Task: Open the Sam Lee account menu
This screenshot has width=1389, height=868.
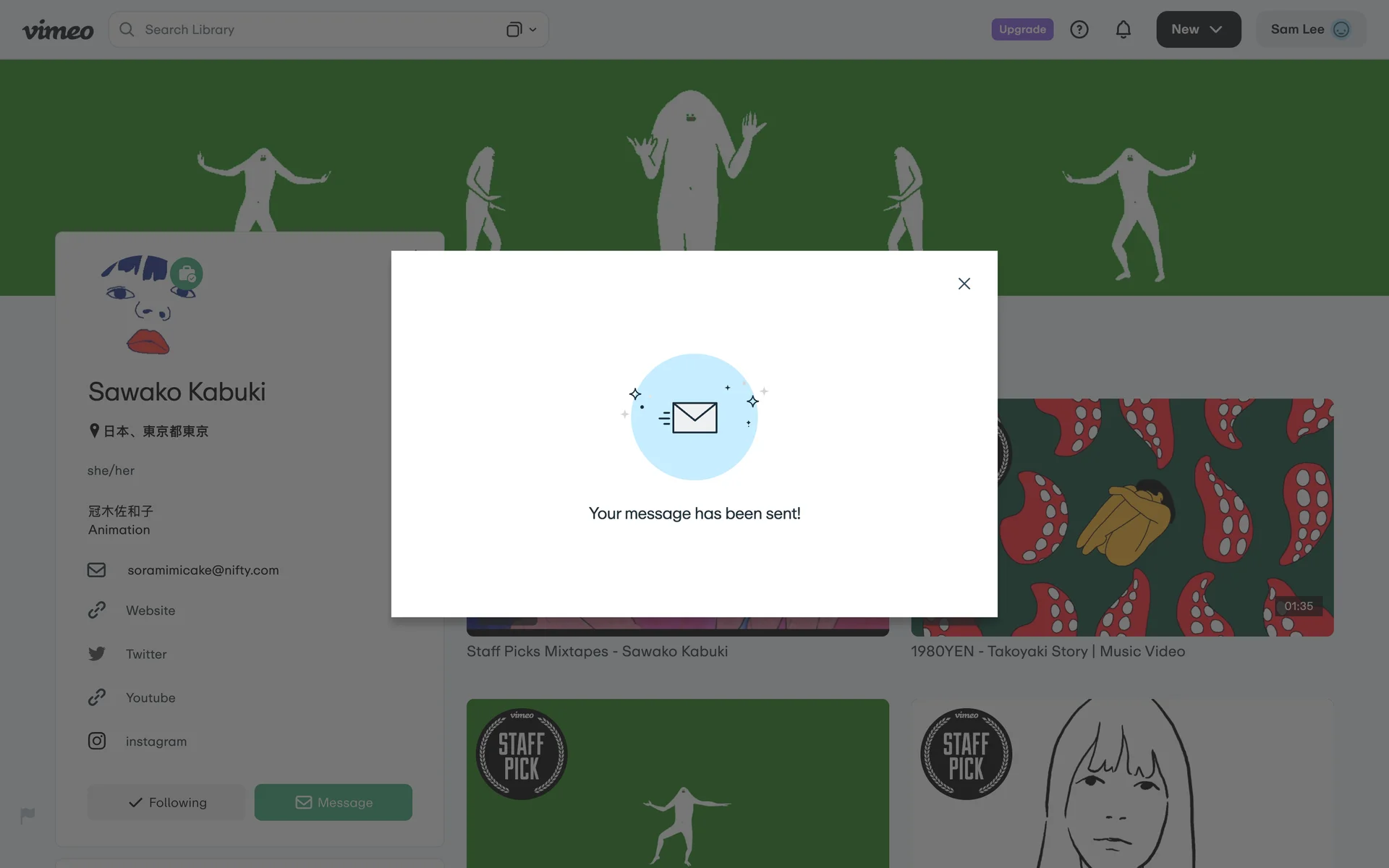Action: (1310, 30)
